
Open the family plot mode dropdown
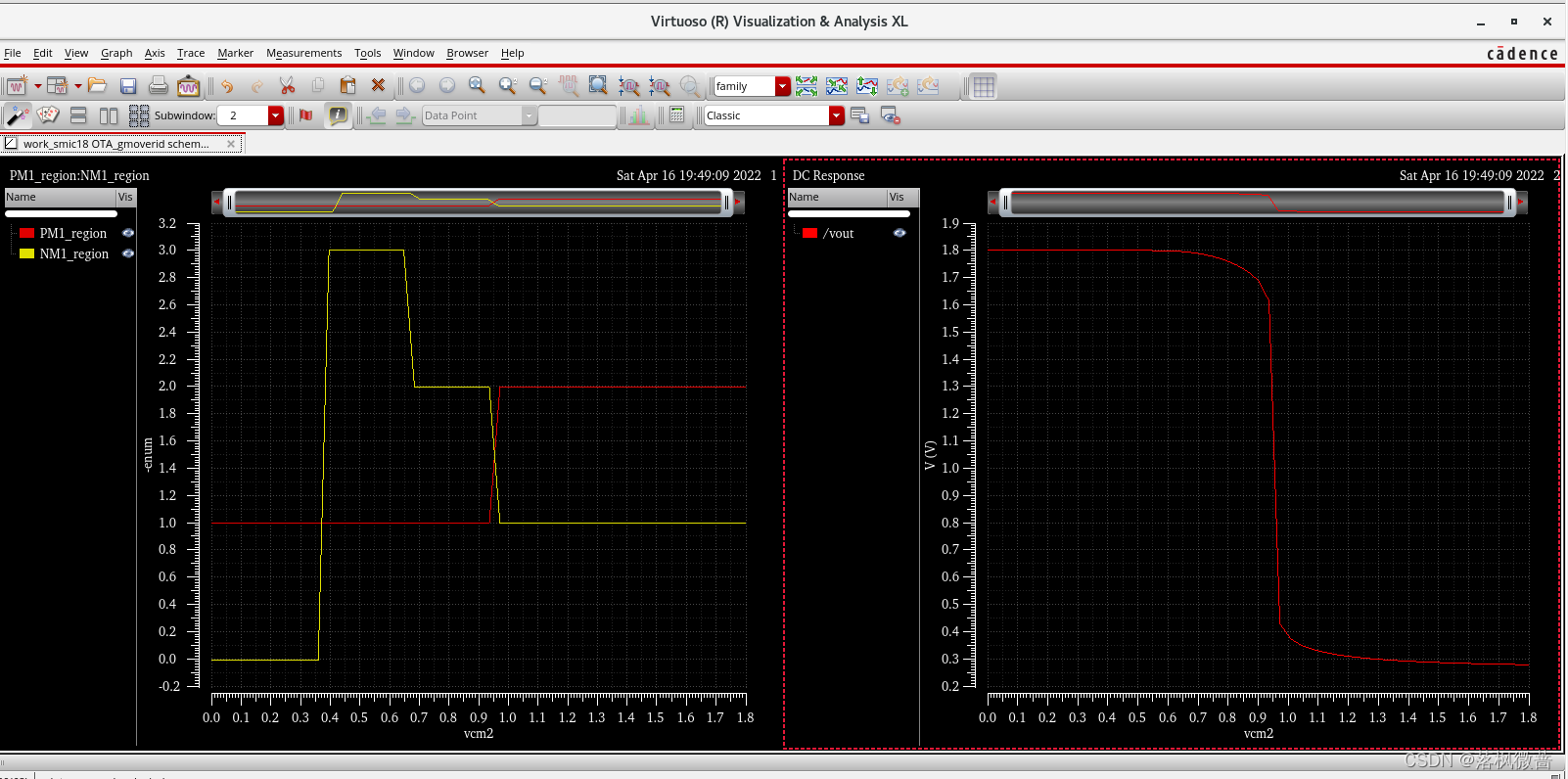coord(783,86)
